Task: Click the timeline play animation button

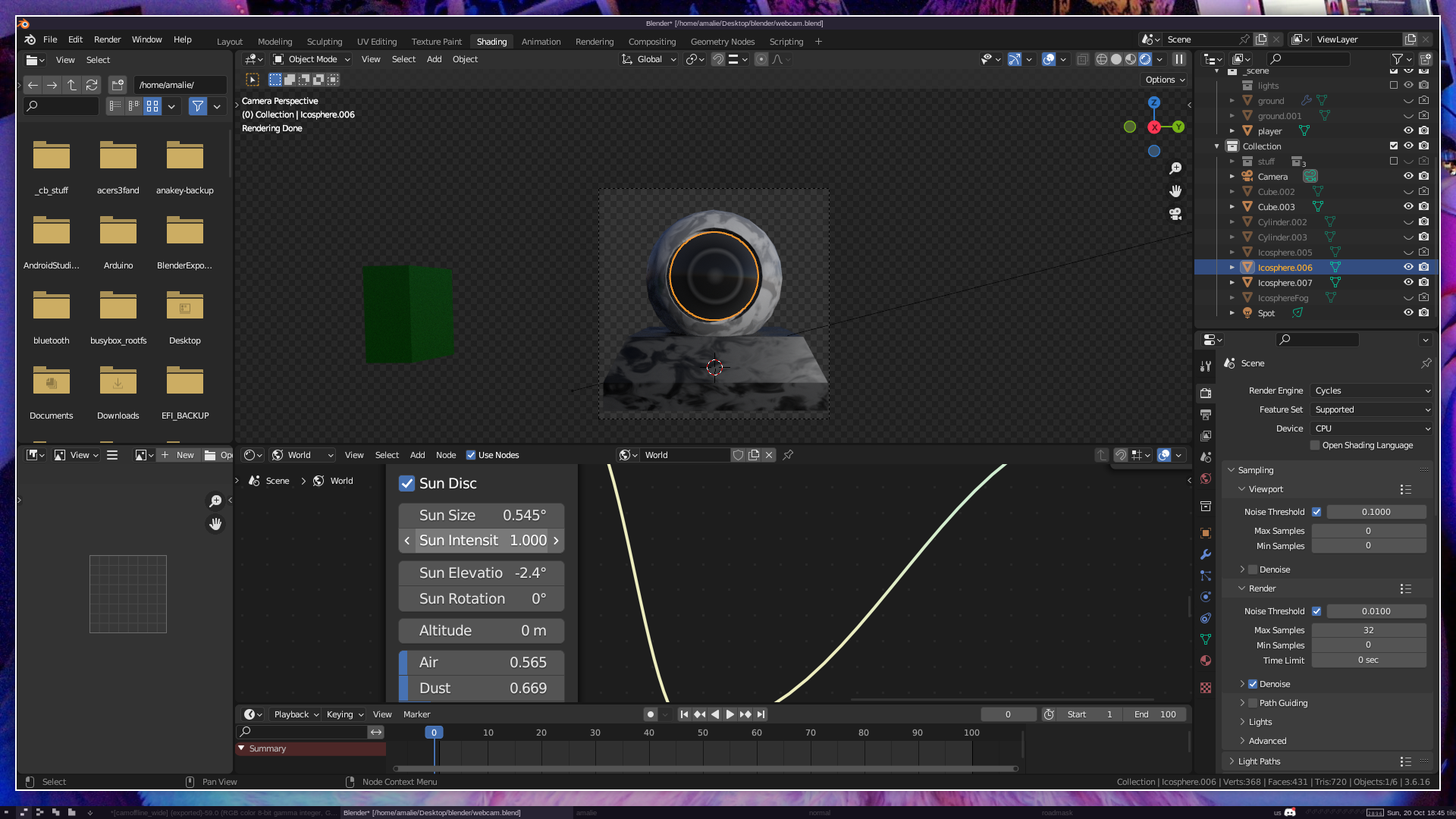Action: click(x=730, y=714)
